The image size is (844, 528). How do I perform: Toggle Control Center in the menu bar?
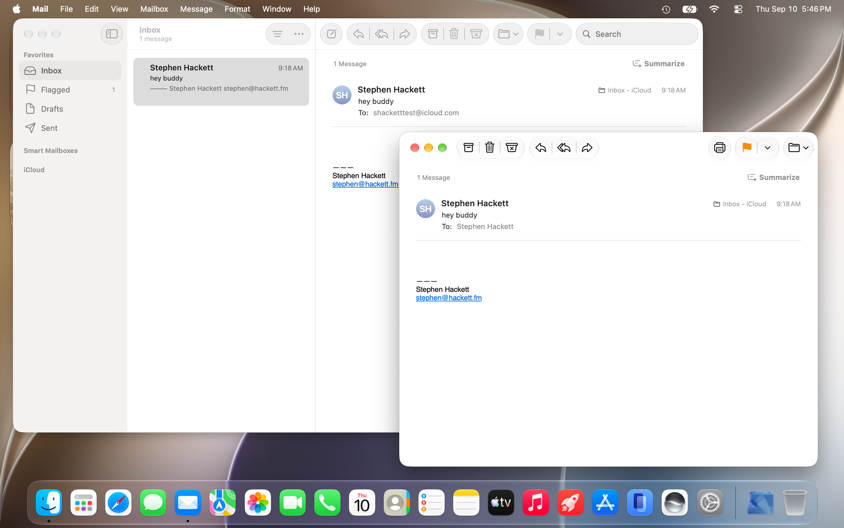coord(738,9)
